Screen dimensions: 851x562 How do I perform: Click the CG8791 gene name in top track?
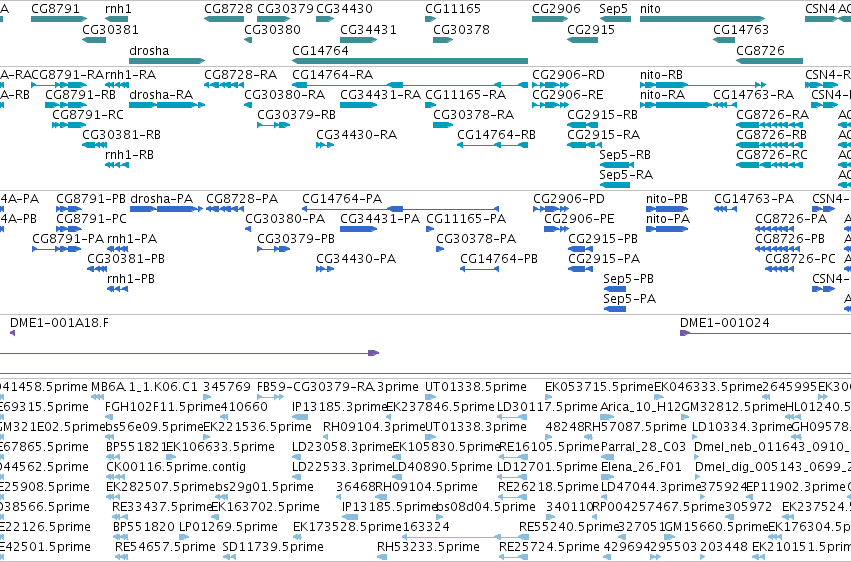tap(55, 9)
